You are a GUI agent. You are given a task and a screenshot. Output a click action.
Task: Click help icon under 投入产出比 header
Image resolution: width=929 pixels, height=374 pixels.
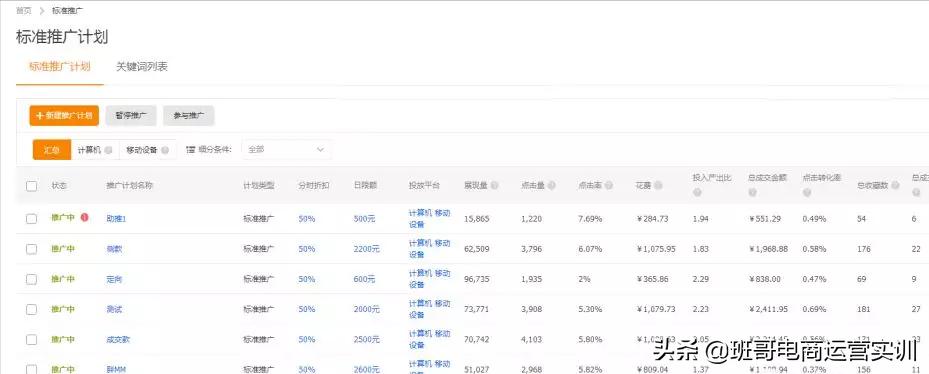click(x=697, y=193)
